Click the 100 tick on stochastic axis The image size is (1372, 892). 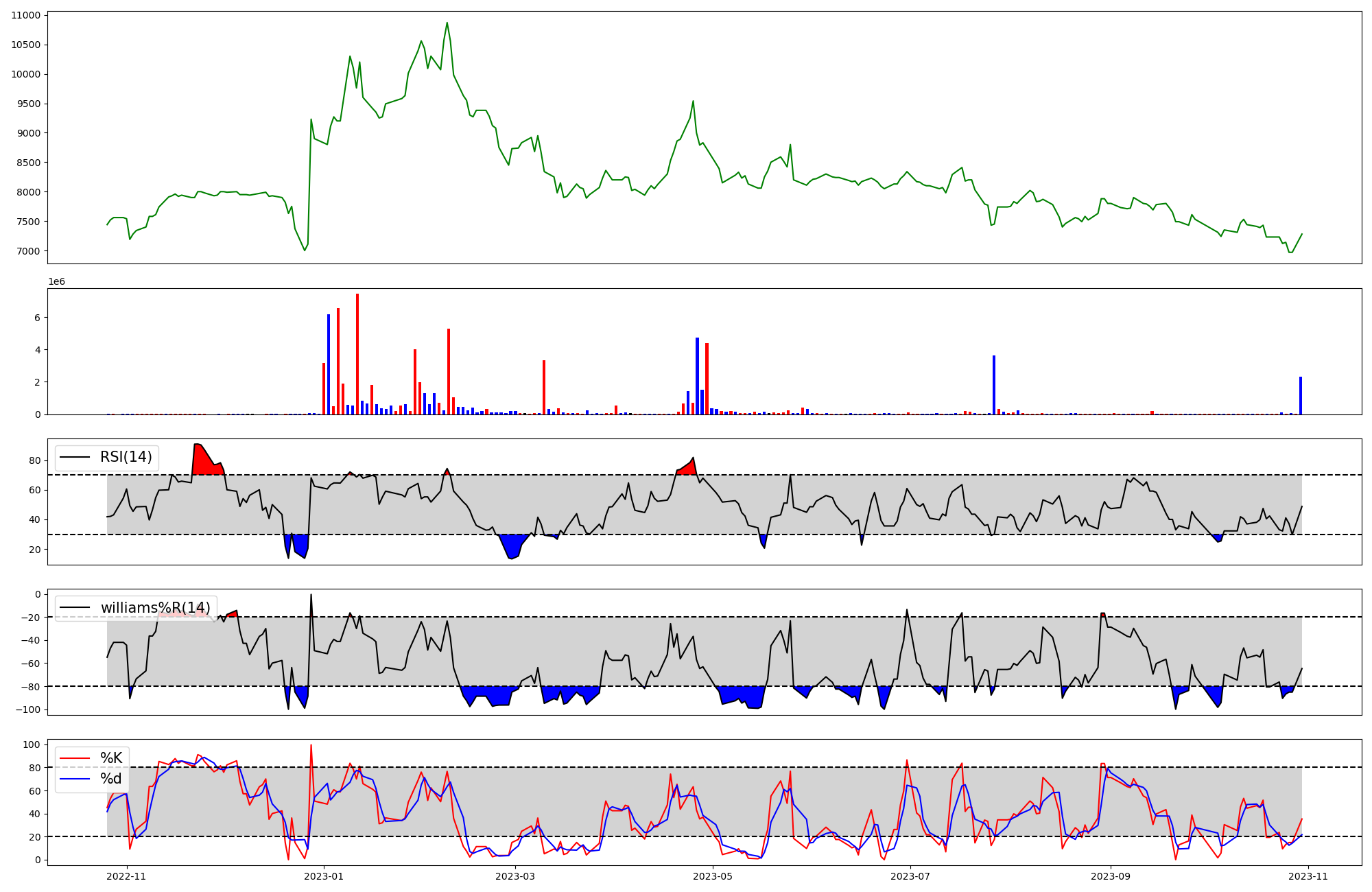[x=32, y=744]
